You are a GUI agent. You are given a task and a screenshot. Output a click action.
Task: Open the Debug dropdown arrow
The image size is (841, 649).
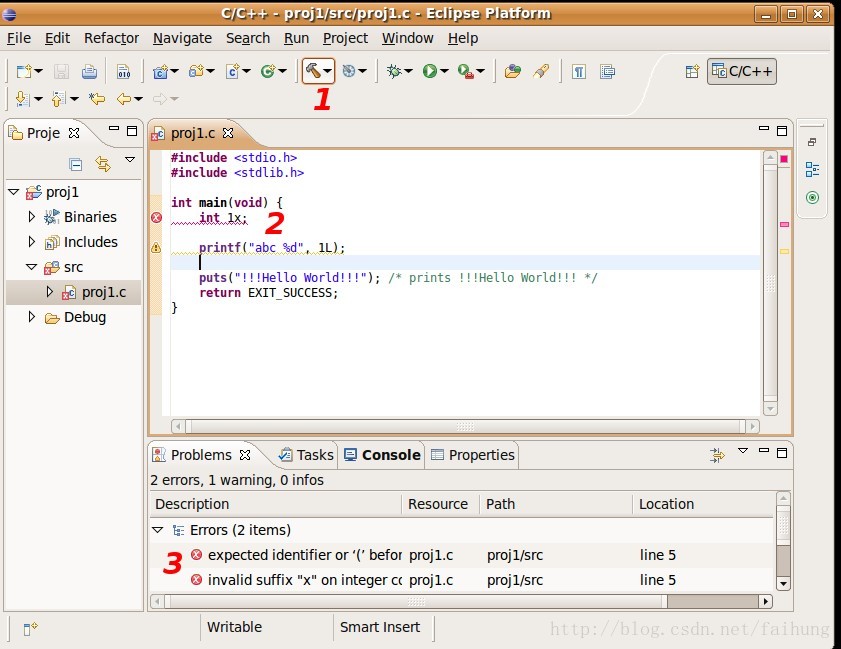click(408, 71)
